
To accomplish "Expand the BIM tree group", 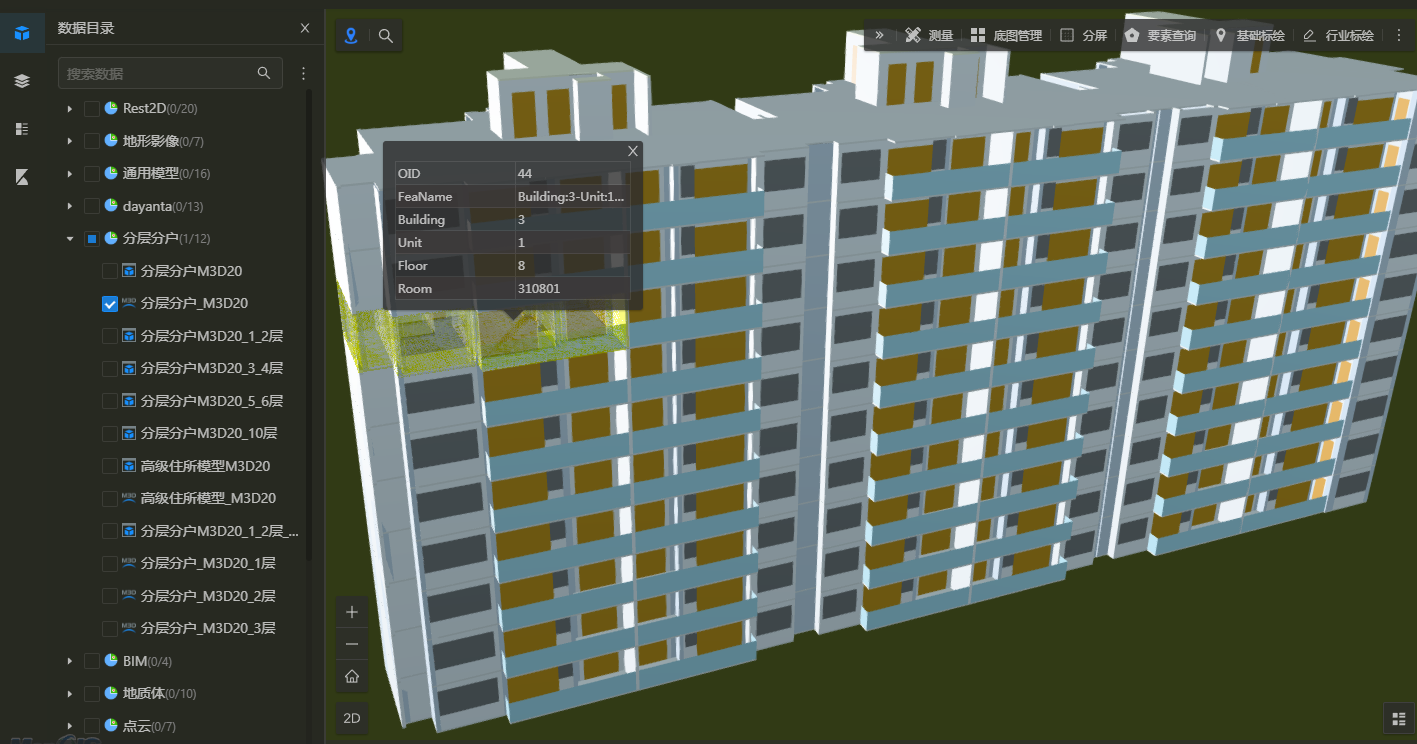I will (69, 661).
